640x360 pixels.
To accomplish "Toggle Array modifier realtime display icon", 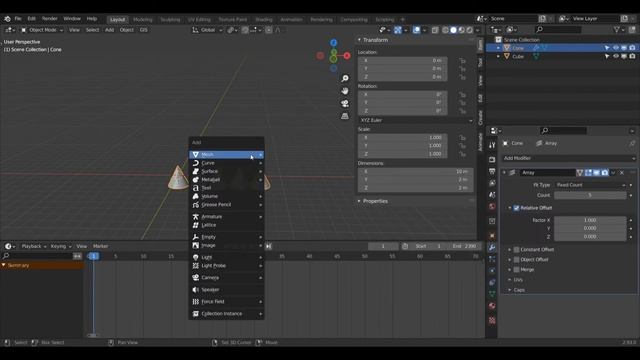I will coord(596,173).
